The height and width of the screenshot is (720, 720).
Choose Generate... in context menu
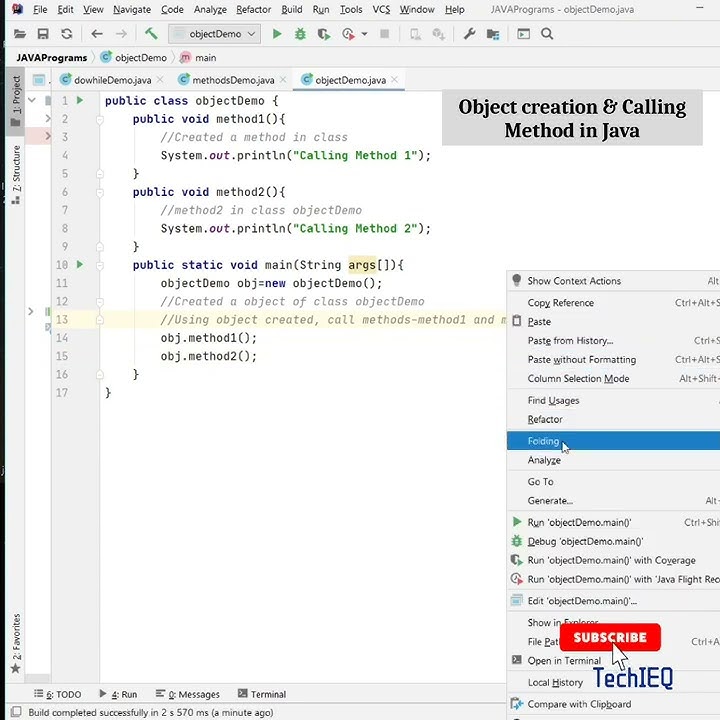pos(613,501)
